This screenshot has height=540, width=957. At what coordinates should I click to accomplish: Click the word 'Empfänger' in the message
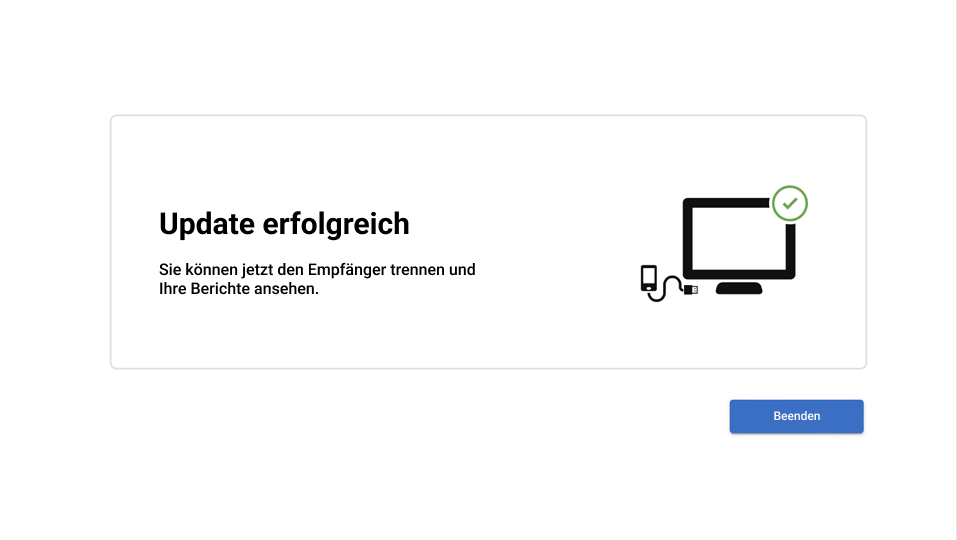[347, 270]
